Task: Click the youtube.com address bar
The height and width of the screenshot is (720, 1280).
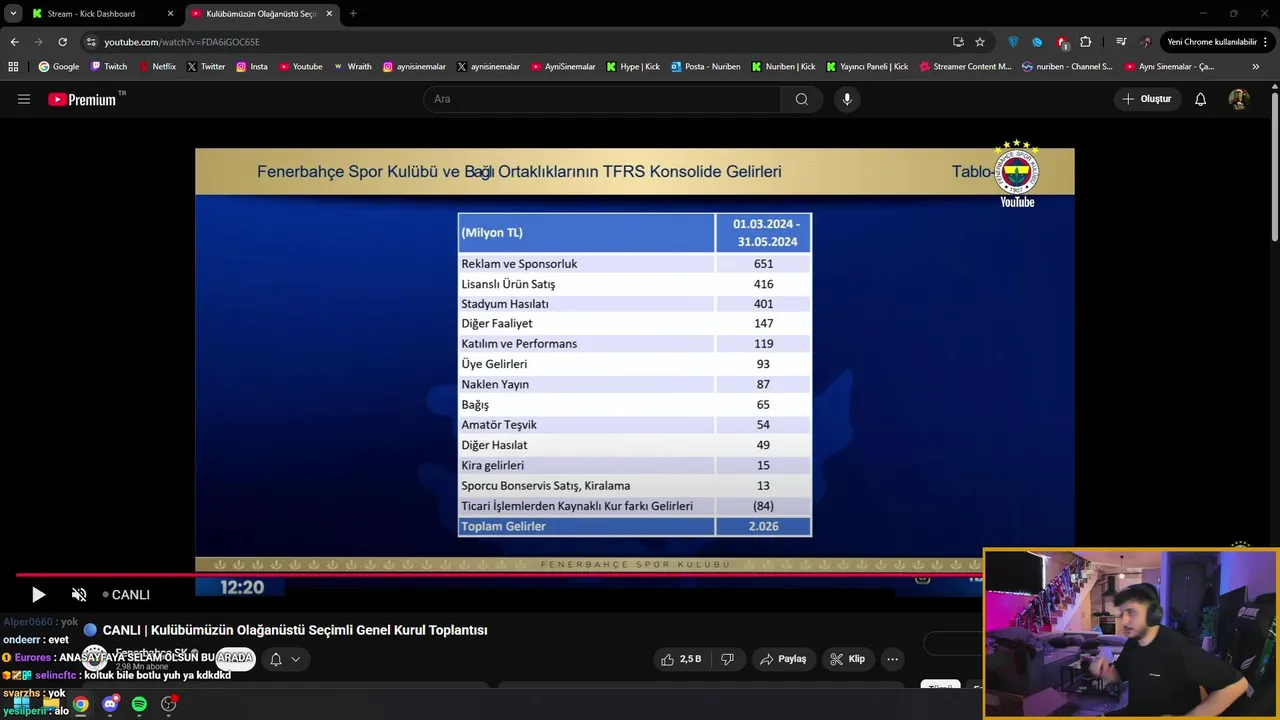Action: coord(520,42)
